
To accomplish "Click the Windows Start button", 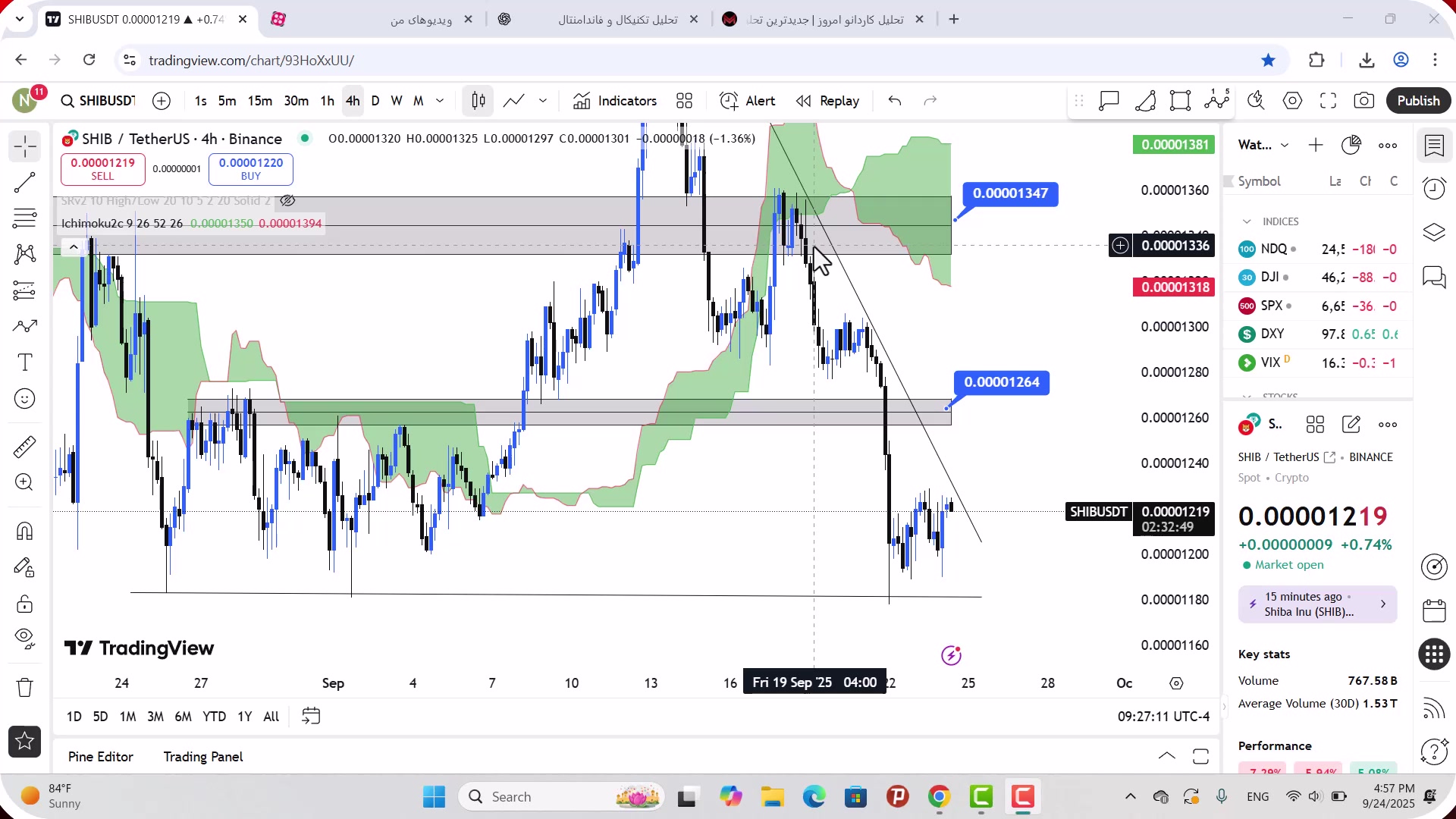I will tap(435, 797).
